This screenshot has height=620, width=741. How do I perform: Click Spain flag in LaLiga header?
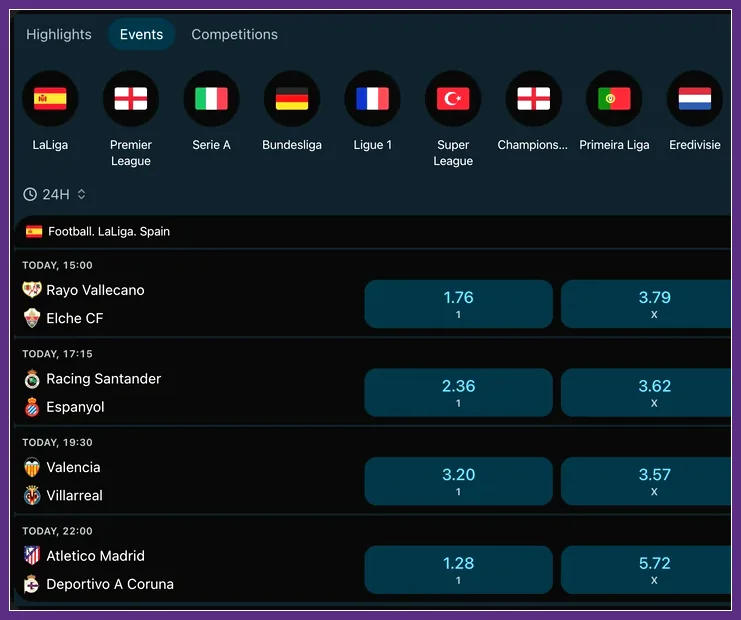(x=34, y=232)
